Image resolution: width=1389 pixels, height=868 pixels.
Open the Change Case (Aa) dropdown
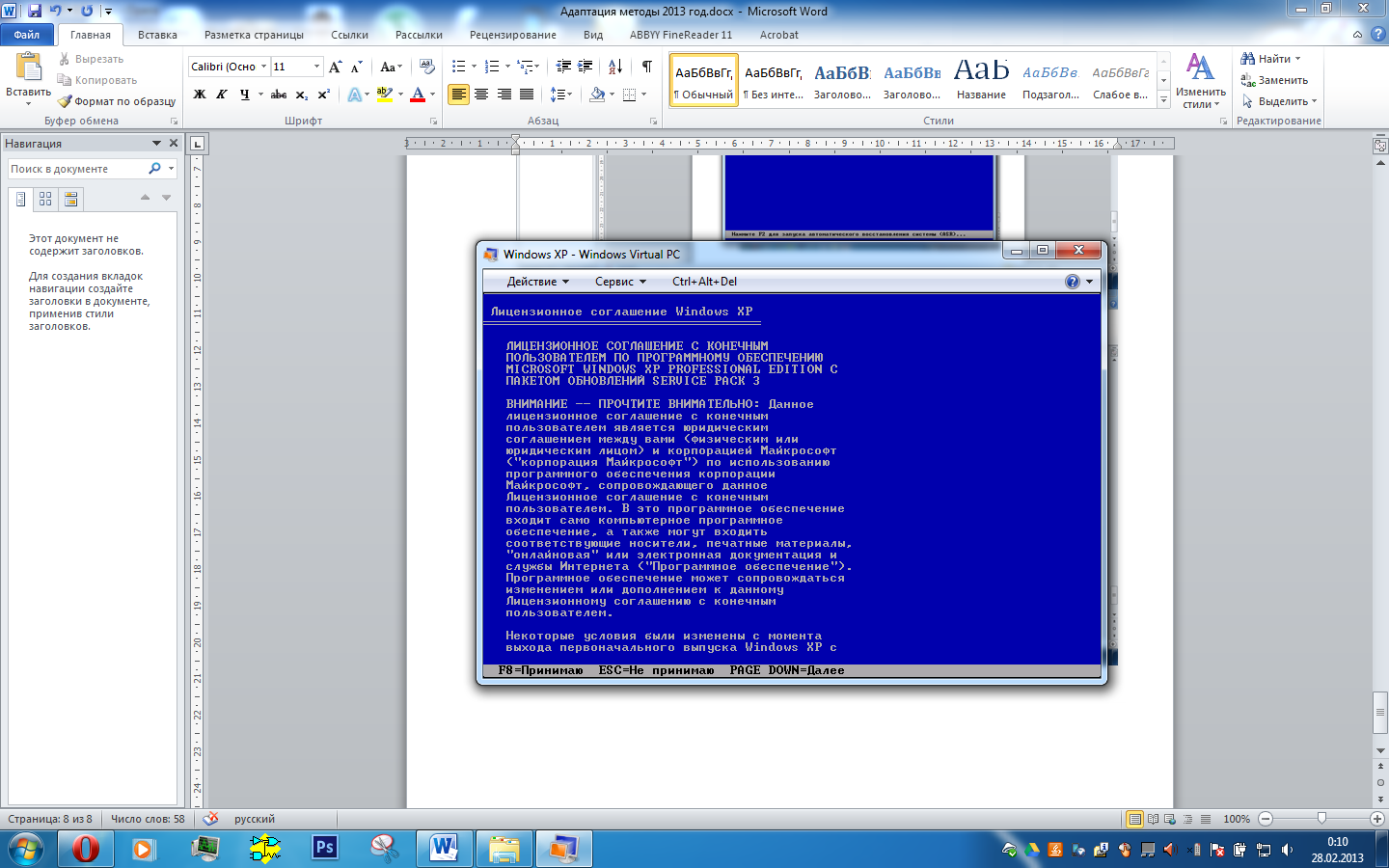coord(391,67)
